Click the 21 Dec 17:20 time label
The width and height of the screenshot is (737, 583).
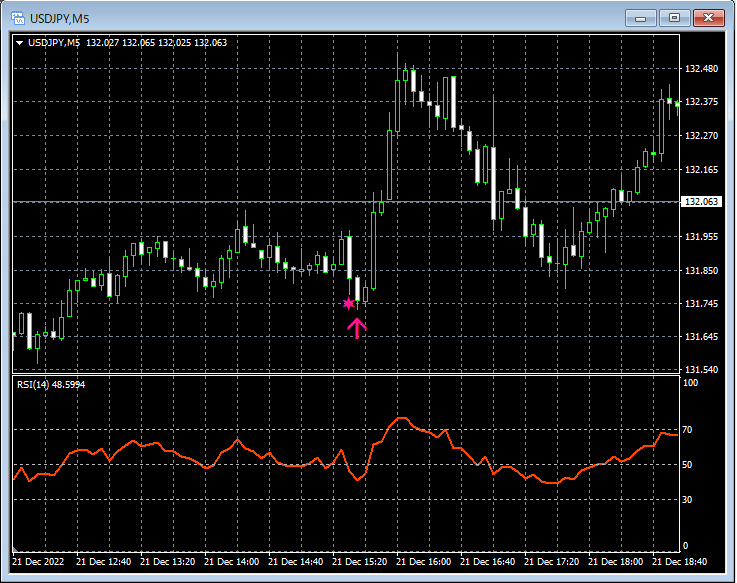(x=551, y=561)
